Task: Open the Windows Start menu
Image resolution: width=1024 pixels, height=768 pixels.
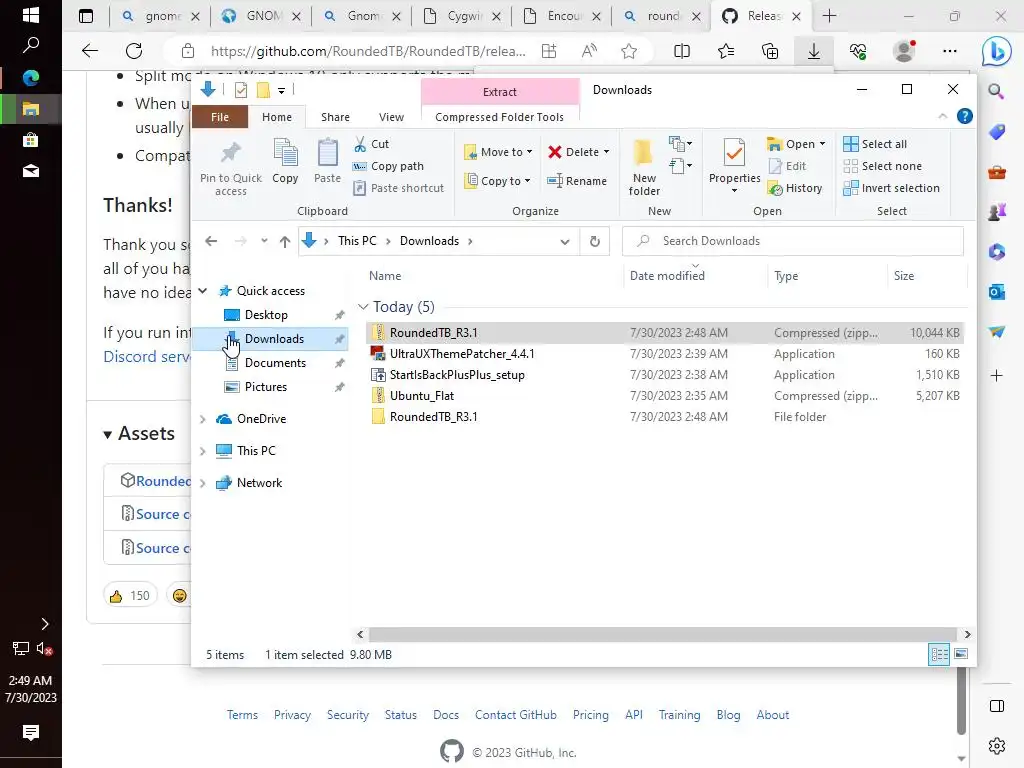Action: (31, 15)
